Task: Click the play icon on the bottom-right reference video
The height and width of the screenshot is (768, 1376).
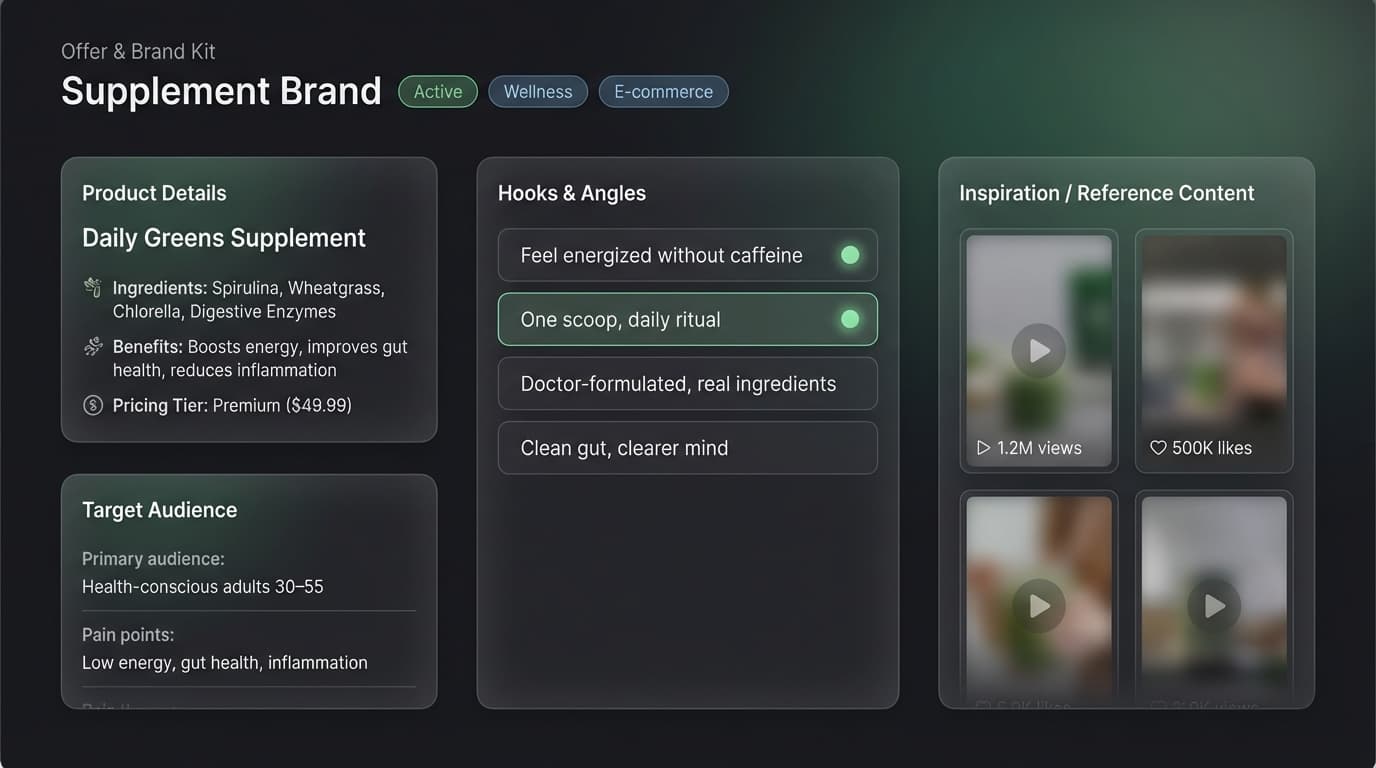Action: (1214, 605)
